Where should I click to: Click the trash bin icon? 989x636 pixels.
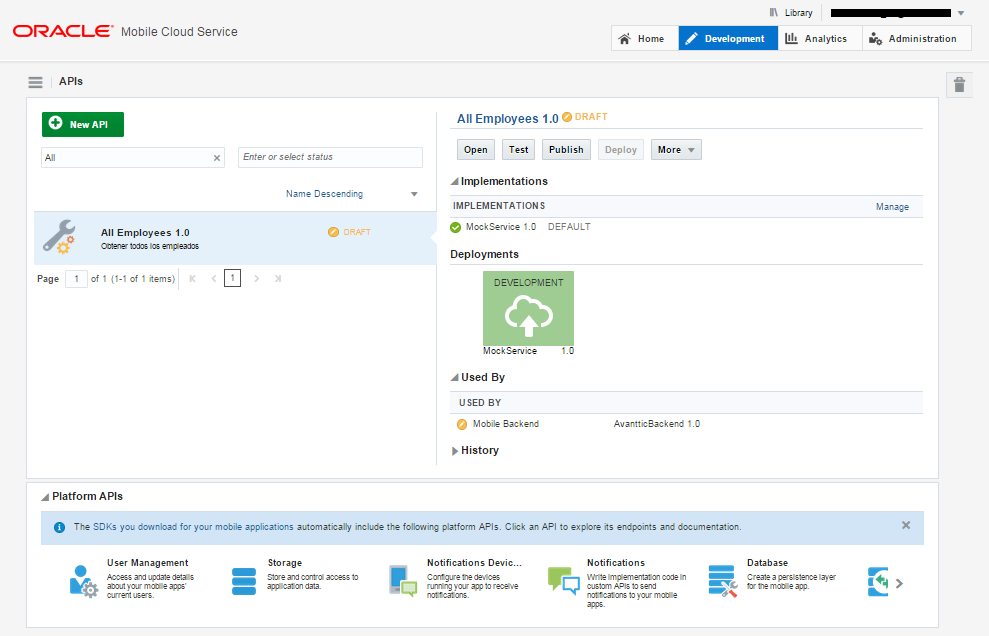point(959,85)
